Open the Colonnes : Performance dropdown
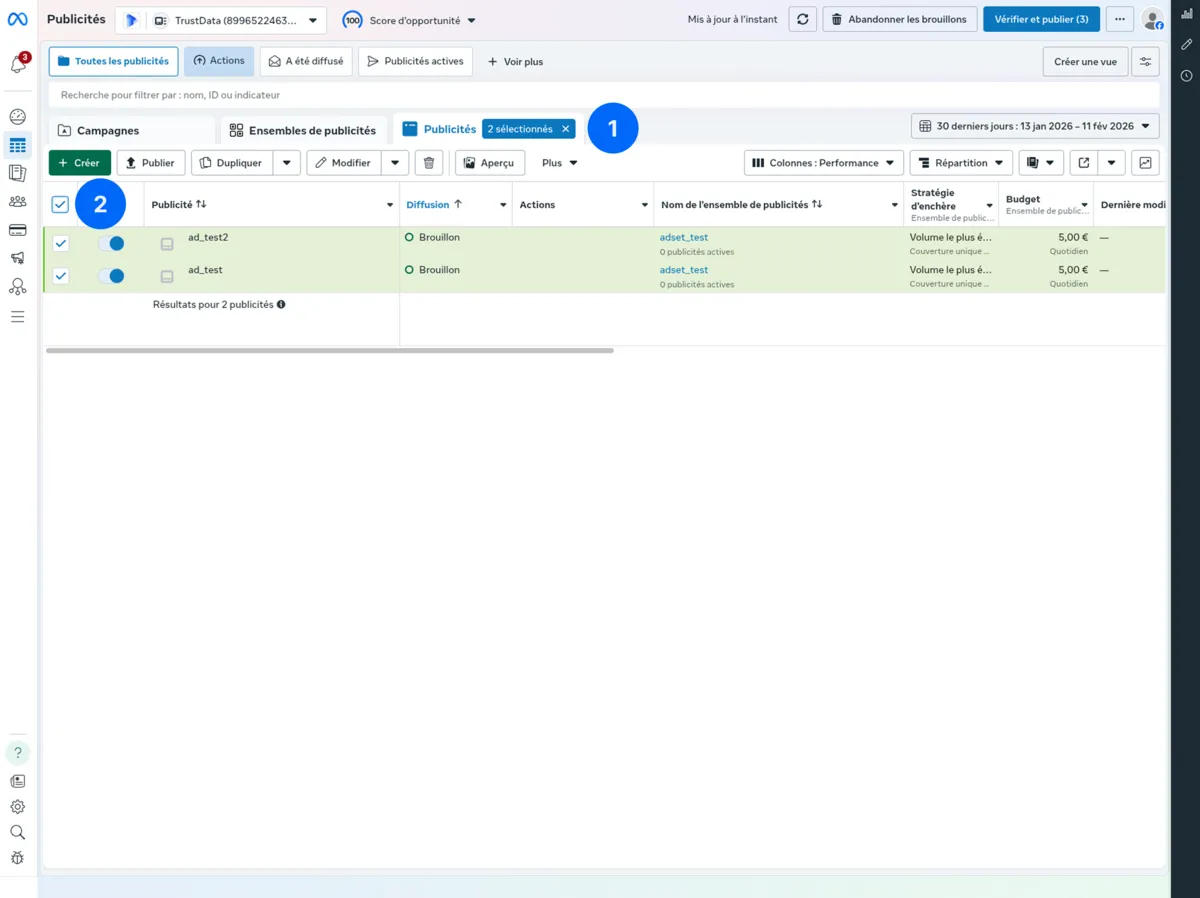This screenshot has width=1200, height=898. [x=823, y=162]
